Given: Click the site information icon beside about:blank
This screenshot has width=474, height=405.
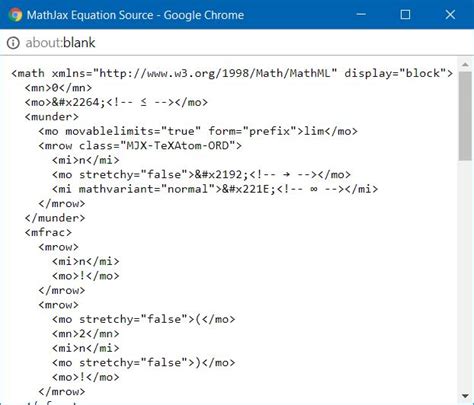Looking at the screenshot, I should [13, 43].
